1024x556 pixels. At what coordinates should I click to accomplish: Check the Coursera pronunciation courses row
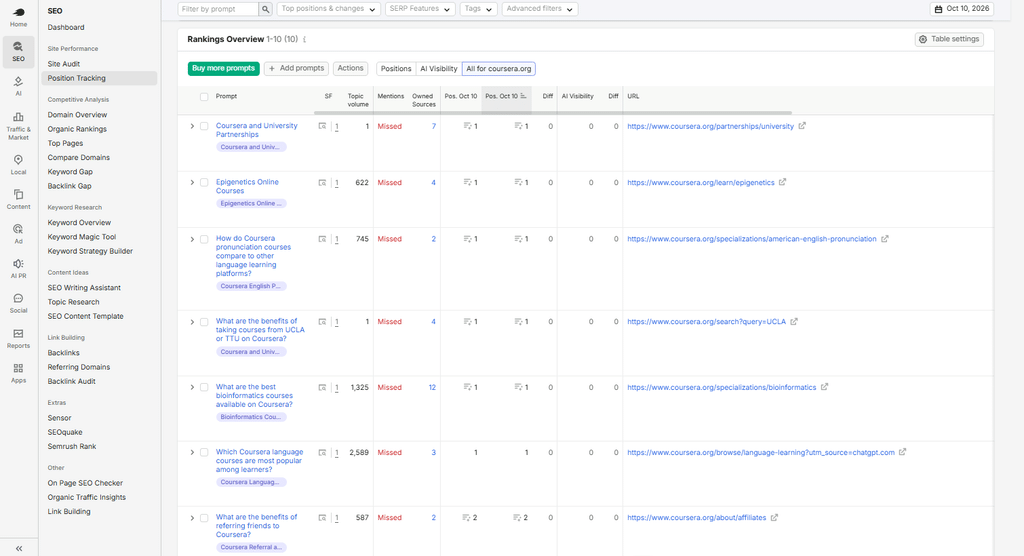click(x=204, y=239)
